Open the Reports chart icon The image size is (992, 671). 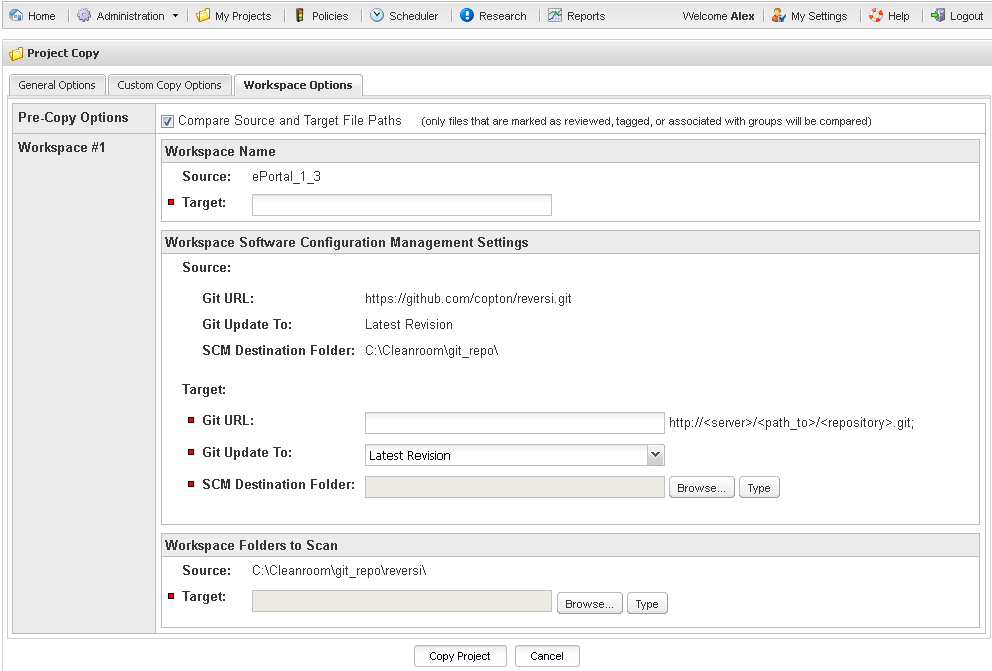click(x=555, y=16)
